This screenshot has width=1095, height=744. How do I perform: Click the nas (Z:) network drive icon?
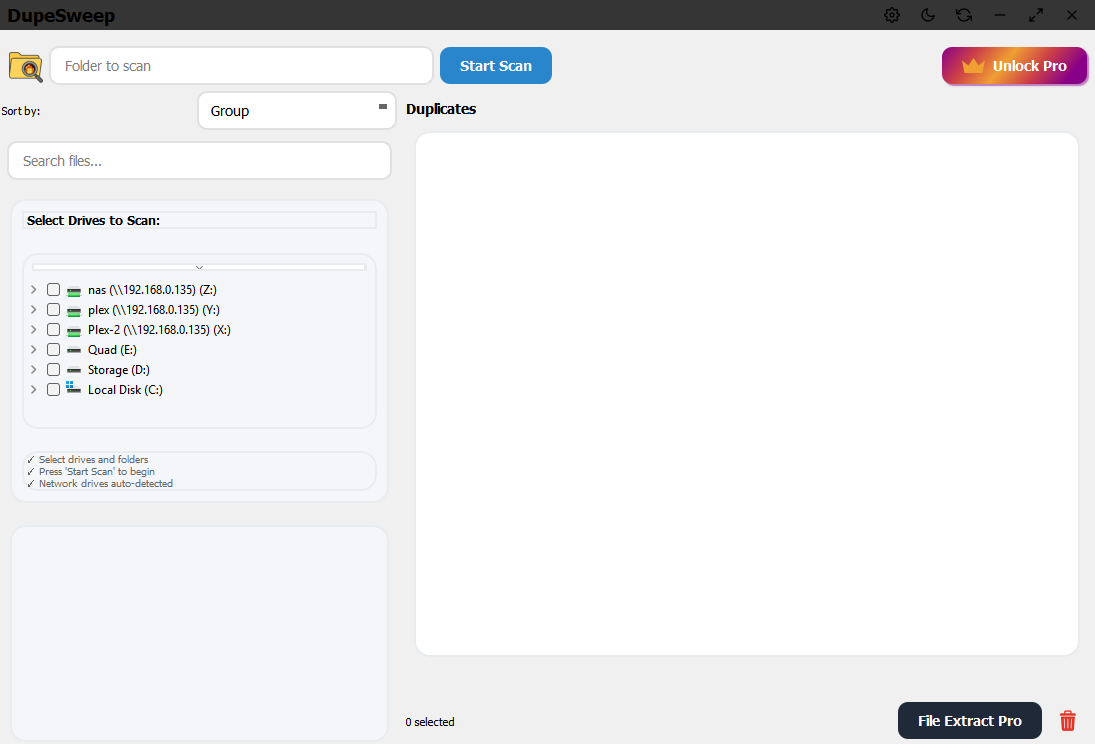(x=74, y=291)
